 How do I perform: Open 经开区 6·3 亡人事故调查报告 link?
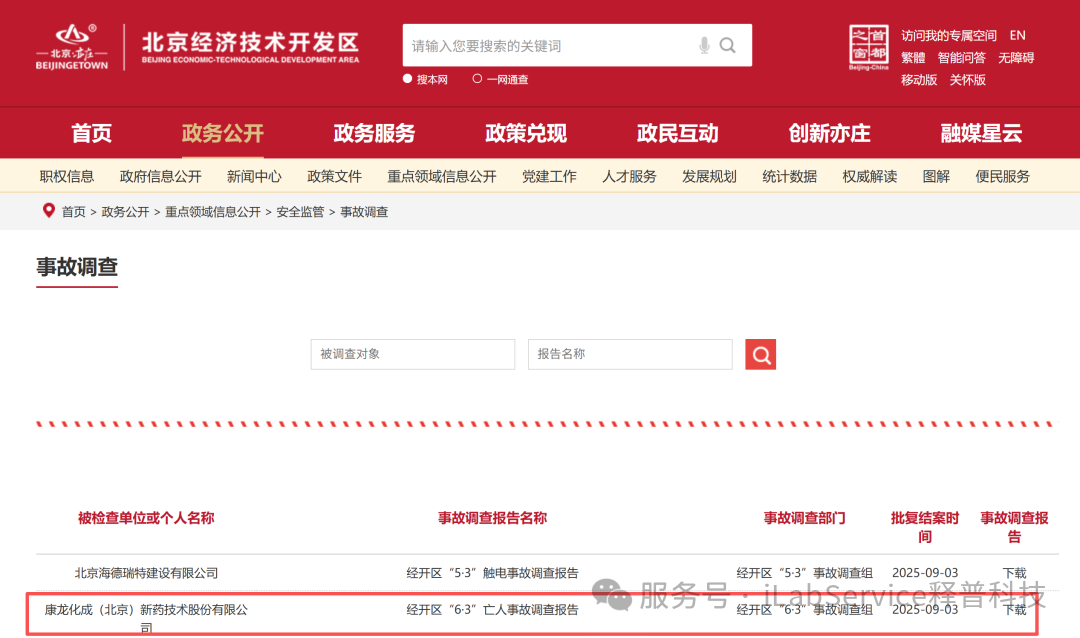click(492, 609)
